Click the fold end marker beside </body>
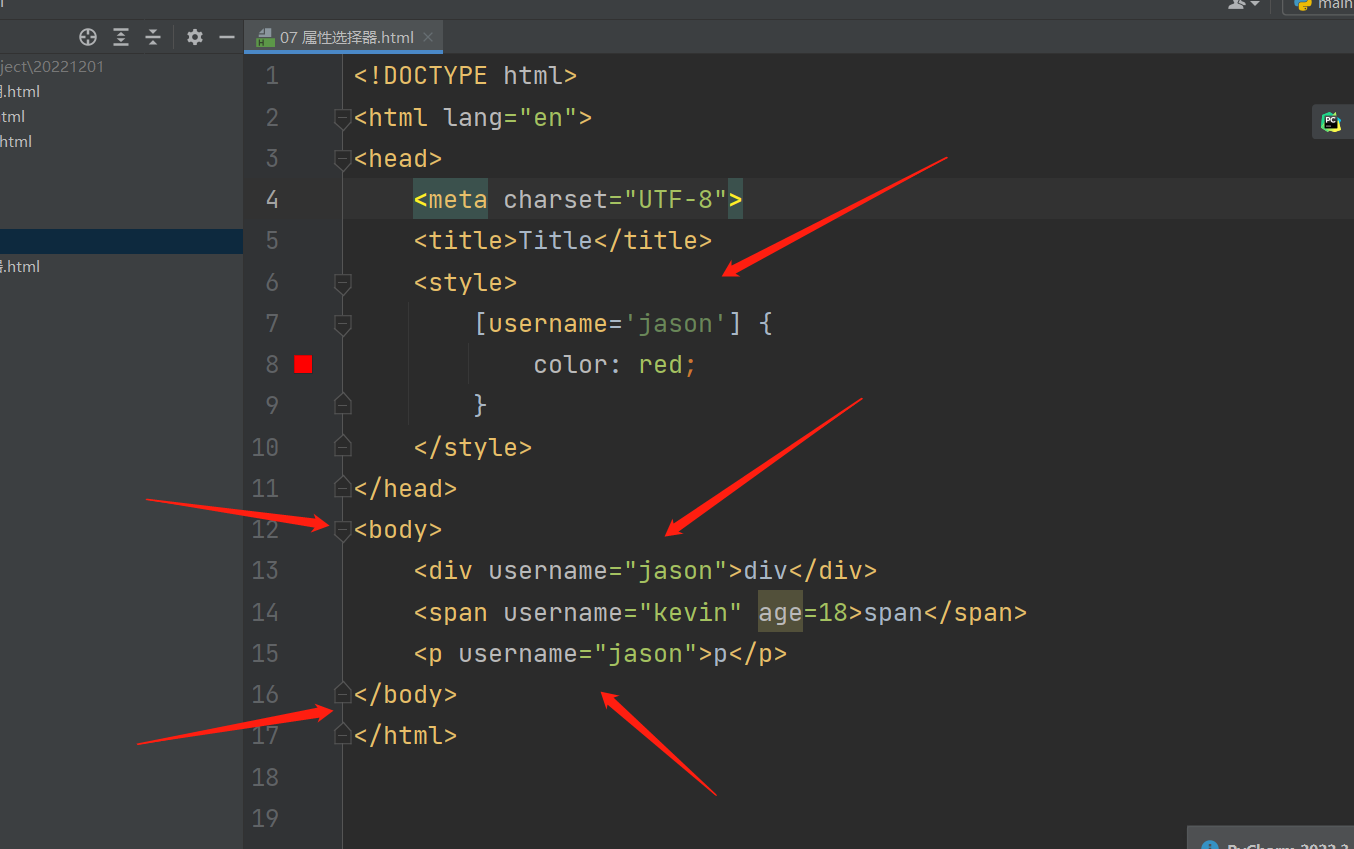Viewport: 1354px width, 849px height. [x=343, y=693]
